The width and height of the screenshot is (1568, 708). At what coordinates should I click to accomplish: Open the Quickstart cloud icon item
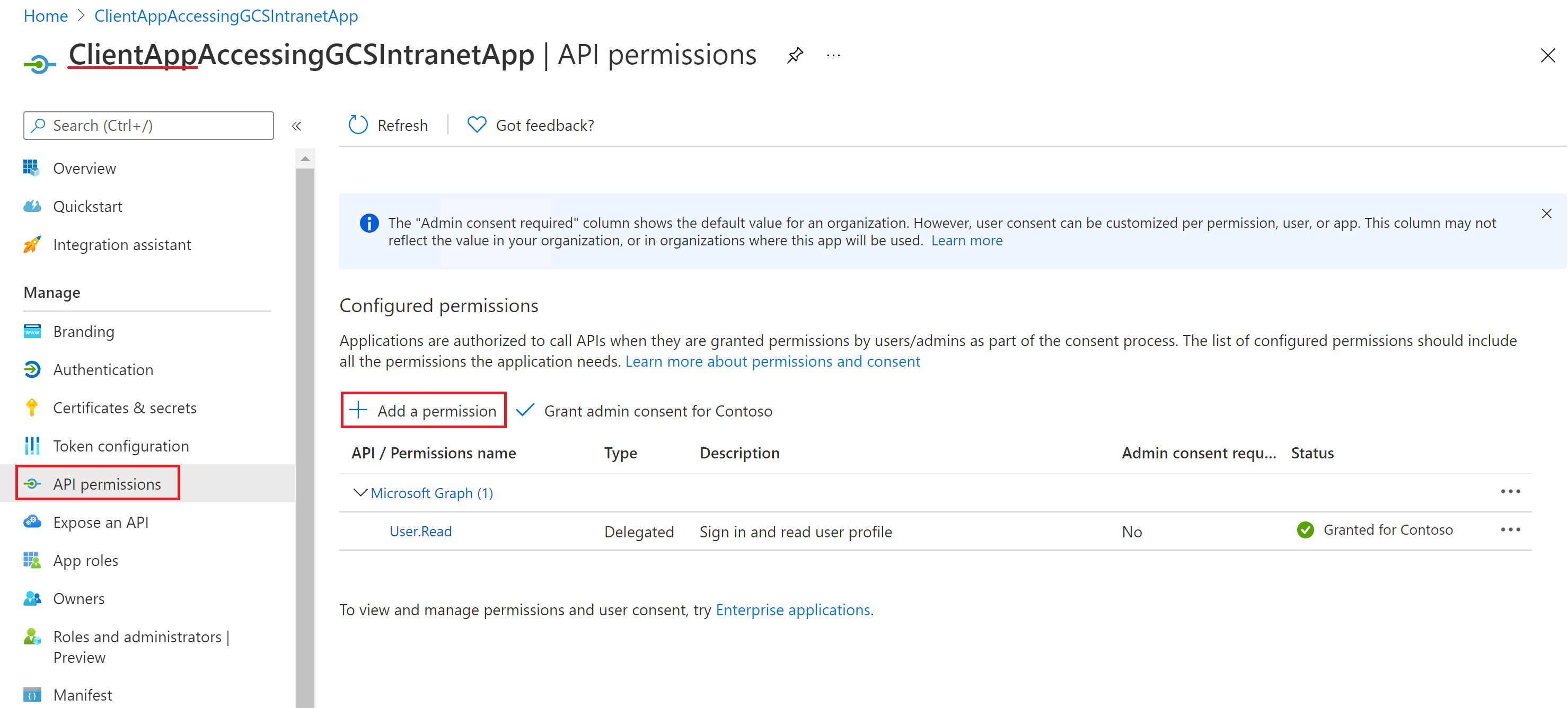point(32,206)
